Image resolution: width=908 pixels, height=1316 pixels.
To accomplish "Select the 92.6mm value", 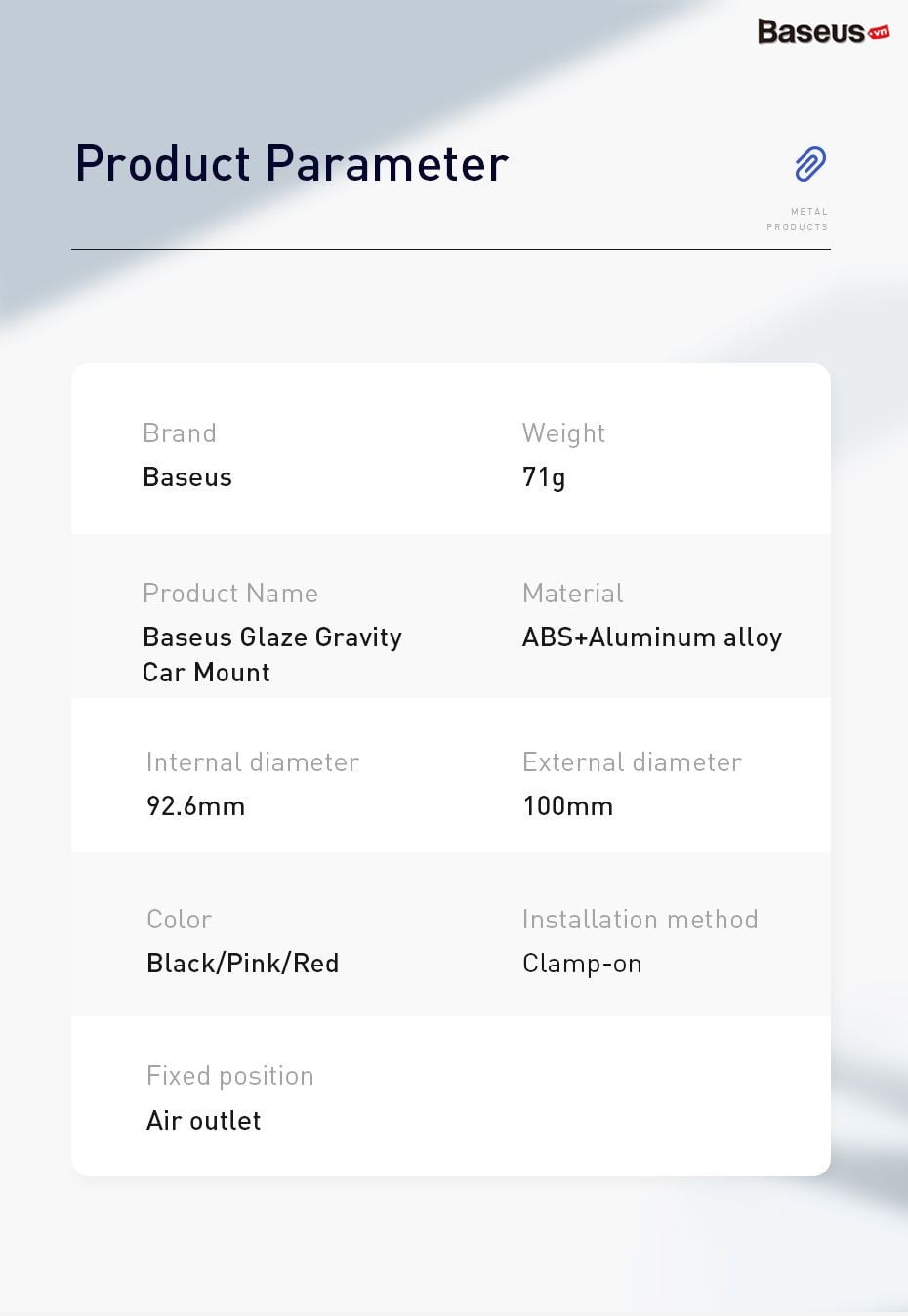I will tap(195, 806).
